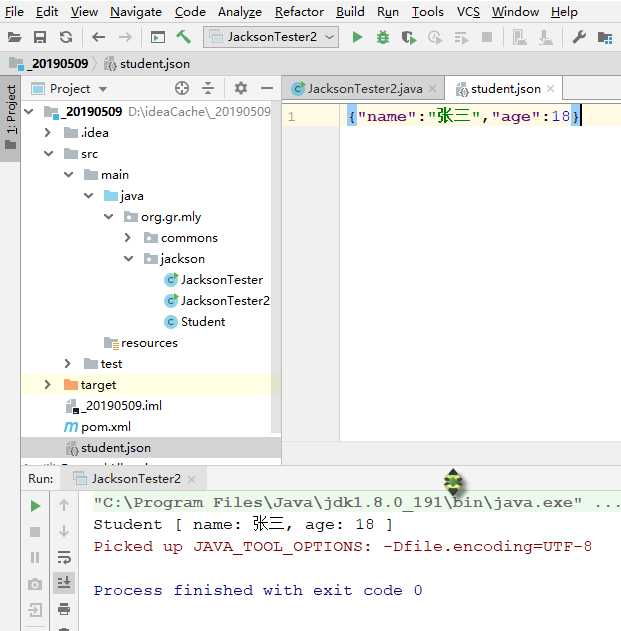Toggle scroll to end in Run console
The height and width of the screenshot is (631, 621).
click(64, 583)
